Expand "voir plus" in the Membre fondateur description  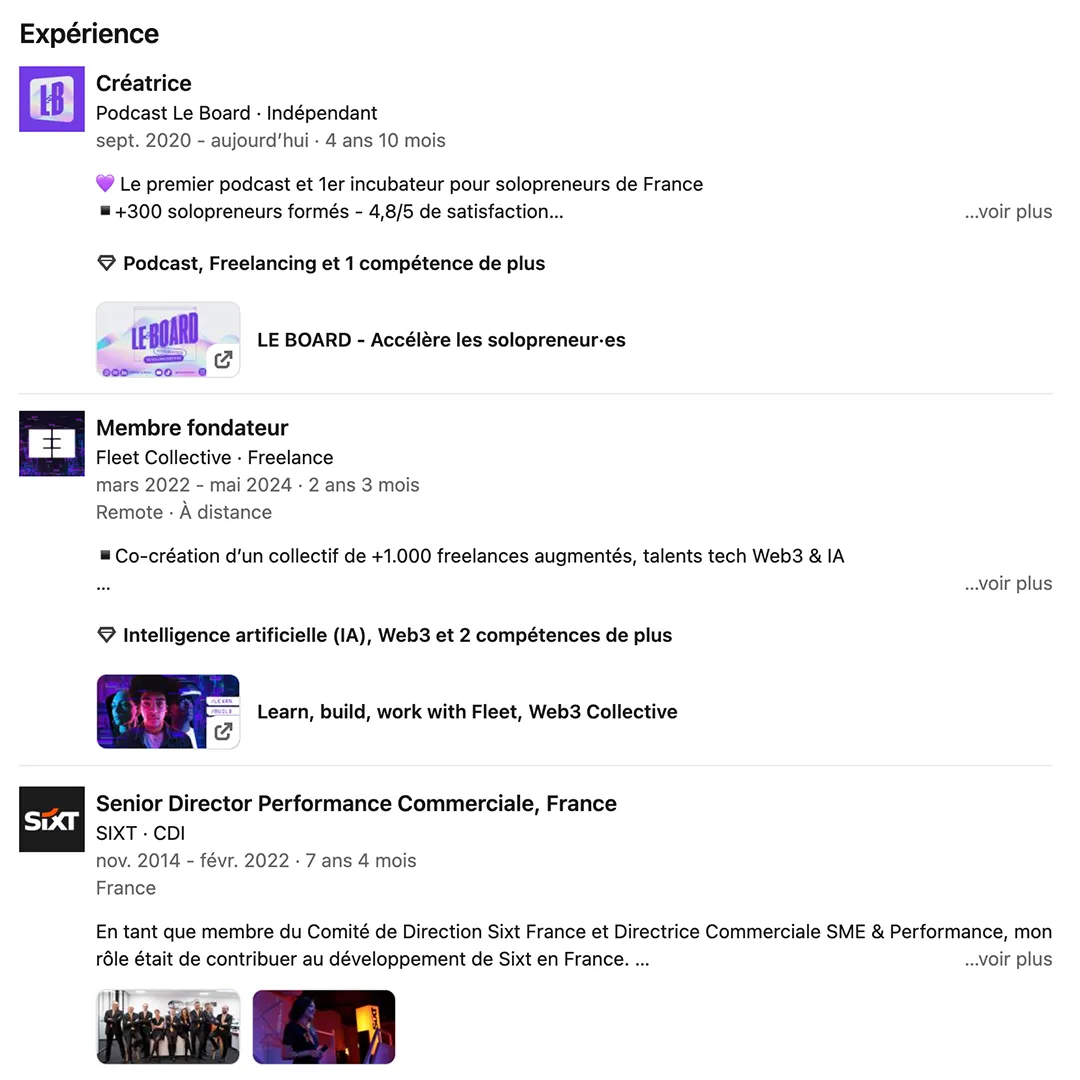[x=1008, y=583]
